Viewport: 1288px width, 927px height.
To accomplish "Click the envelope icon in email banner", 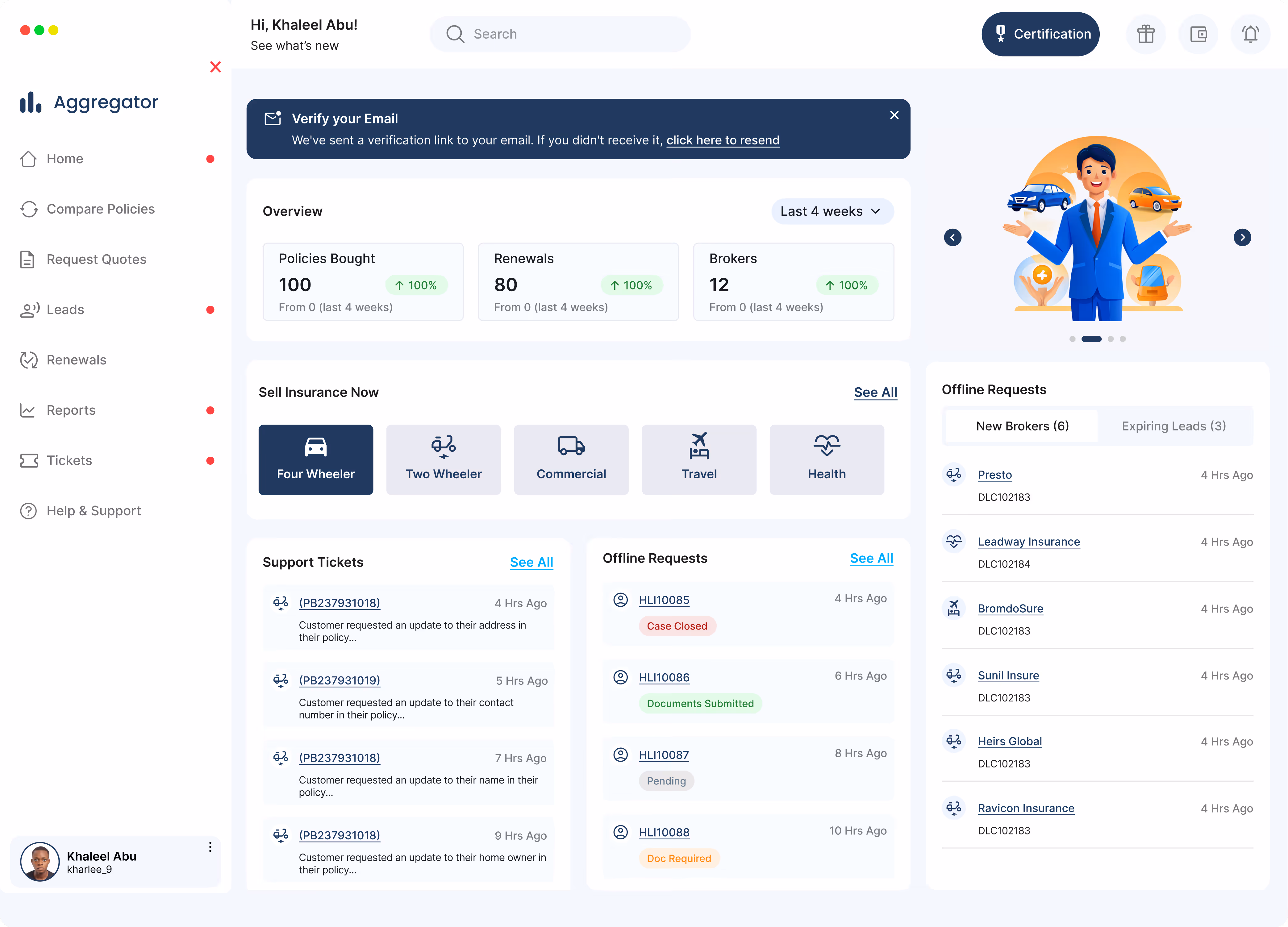I will (273, 118).
